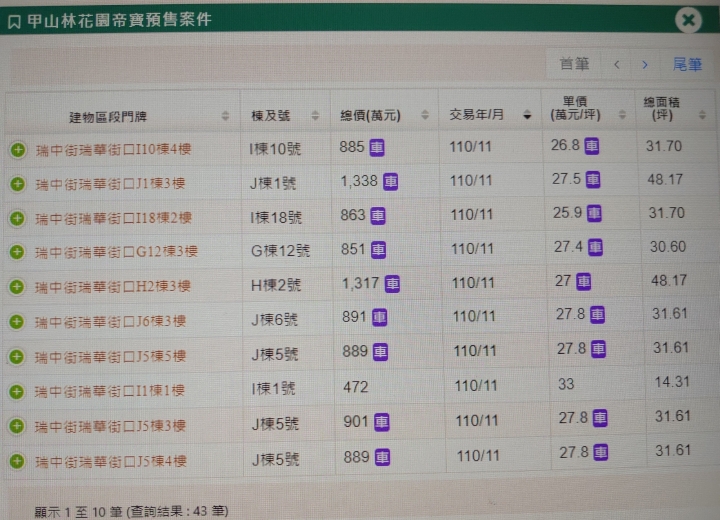Open address link 瑞中街瑞華街口J5棟3樓
Image resolution: width=720 pixels, height=520 pixels.
tap(110, 426)
